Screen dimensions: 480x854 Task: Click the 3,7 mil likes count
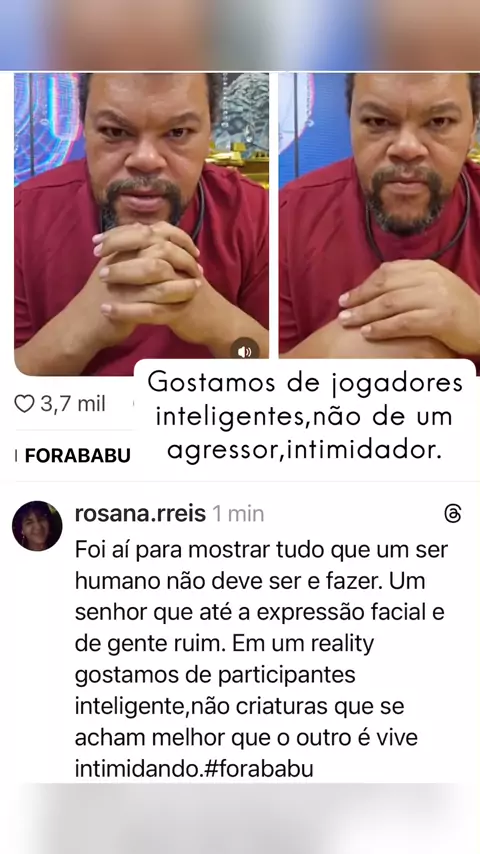pyautogui.click(x=72, y=404)
